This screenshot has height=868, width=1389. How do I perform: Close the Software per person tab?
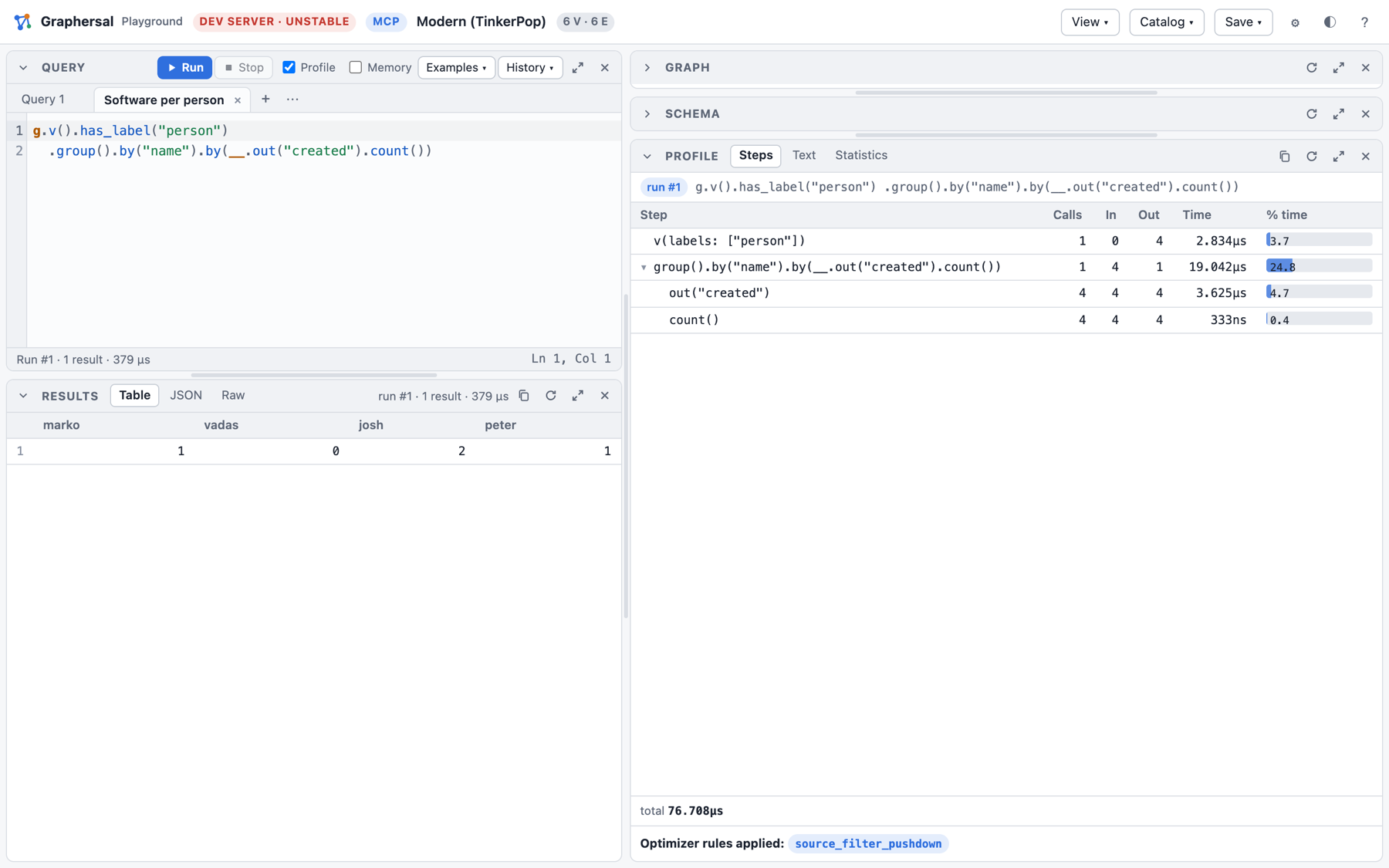pyautogui.click(x=238, y=100)
